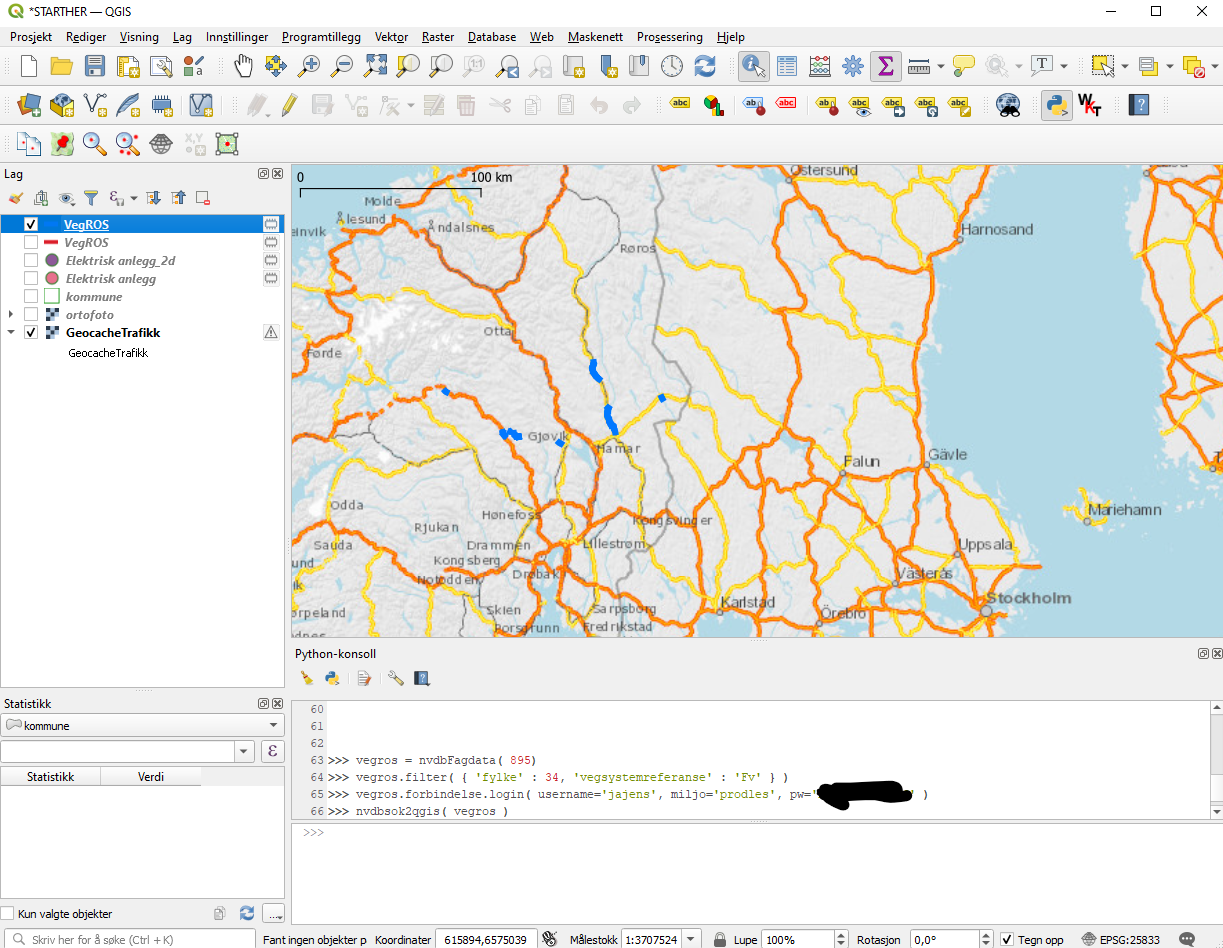Viewport: 1223px width, 948px height.
Task: Click the Rotasjon value field
Action: 944,940
